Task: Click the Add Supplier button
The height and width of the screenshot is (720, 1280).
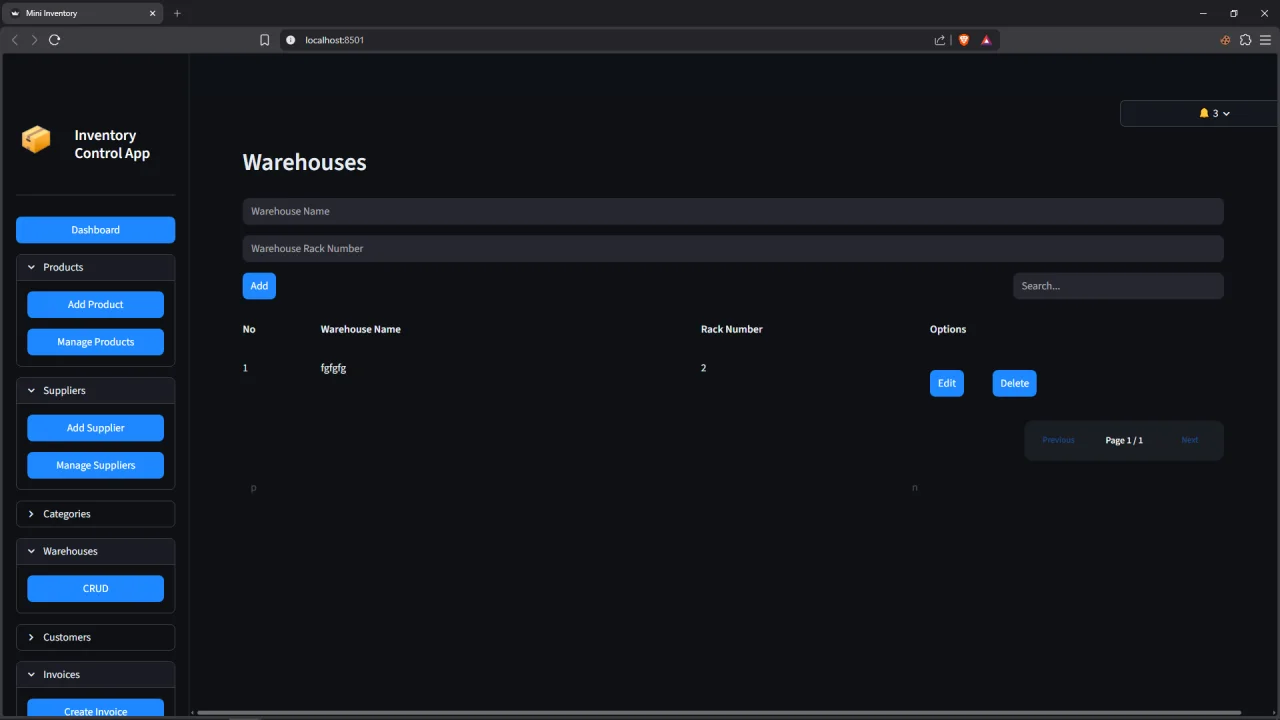Action: pos(95,428)
